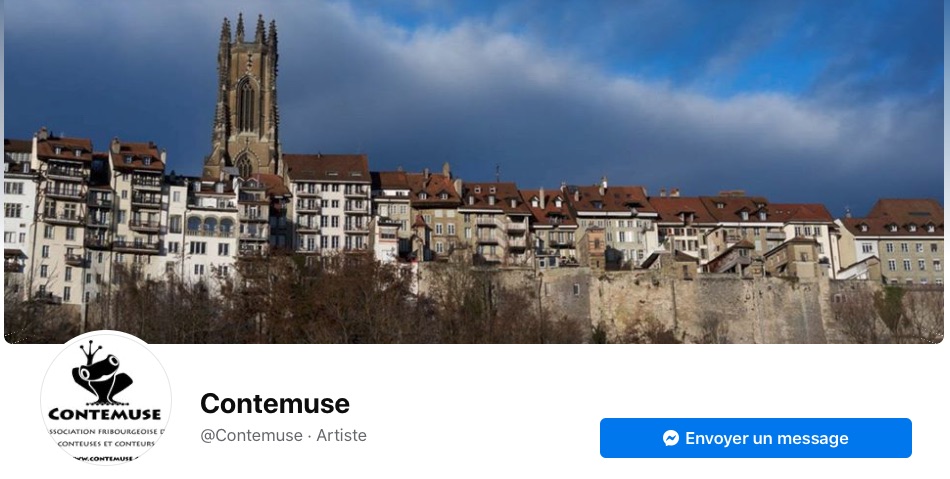The height and width of the screenshot is (479, 950).
Task: Open the Contemuse page title
Action: point(274,403)
